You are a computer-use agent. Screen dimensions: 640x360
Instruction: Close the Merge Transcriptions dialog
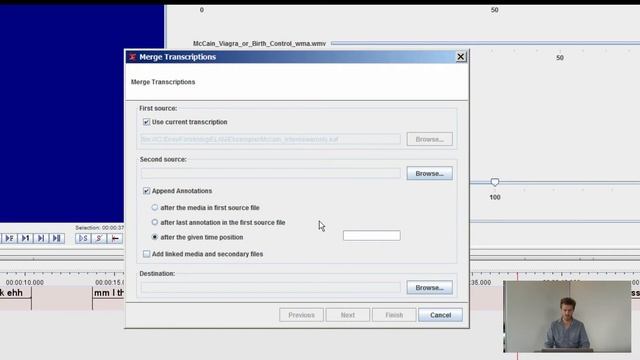point(460,57)
